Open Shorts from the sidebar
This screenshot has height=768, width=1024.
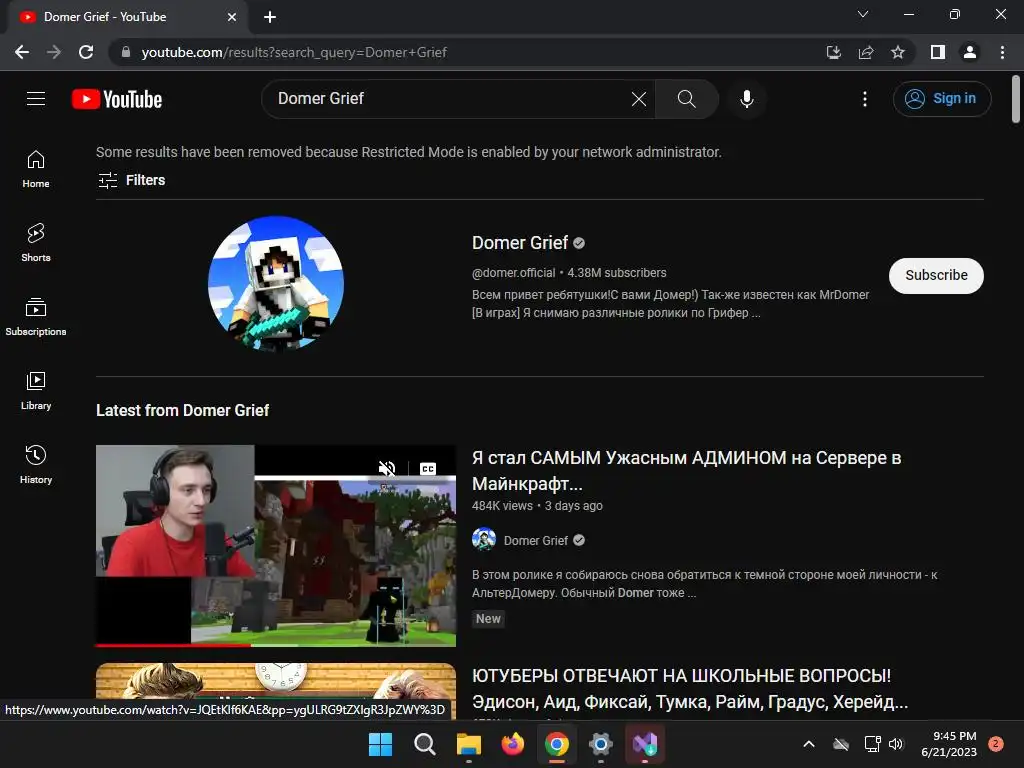coord(36,242)
